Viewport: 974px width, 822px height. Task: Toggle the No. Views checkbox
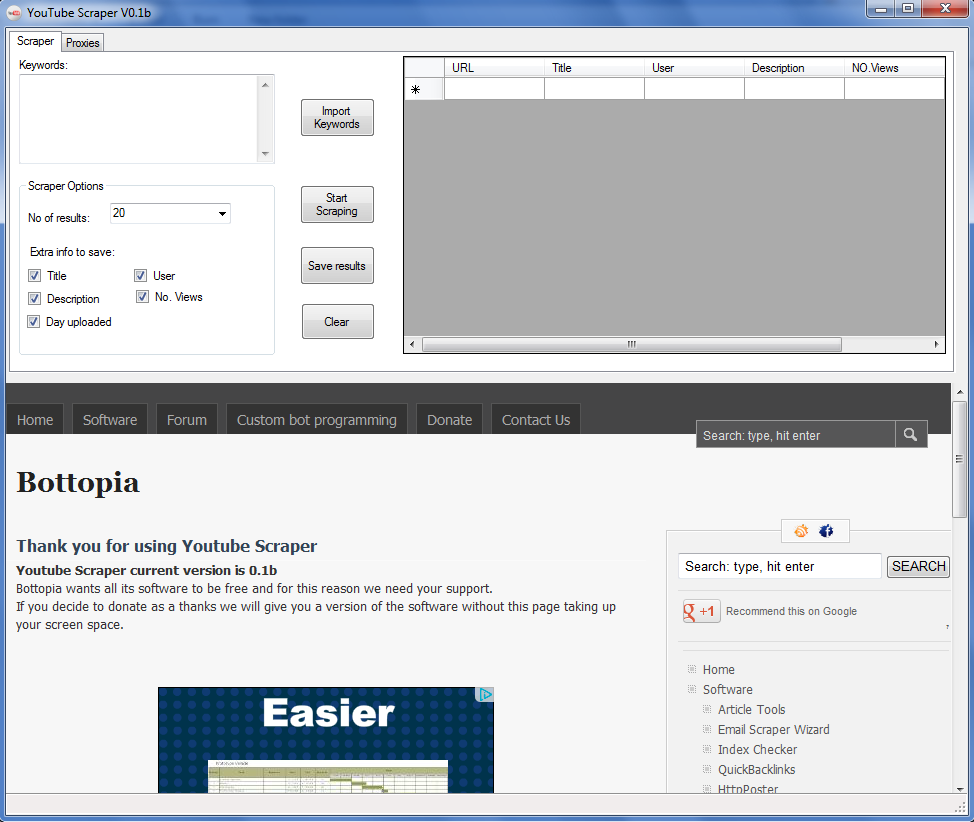point(142,296)
